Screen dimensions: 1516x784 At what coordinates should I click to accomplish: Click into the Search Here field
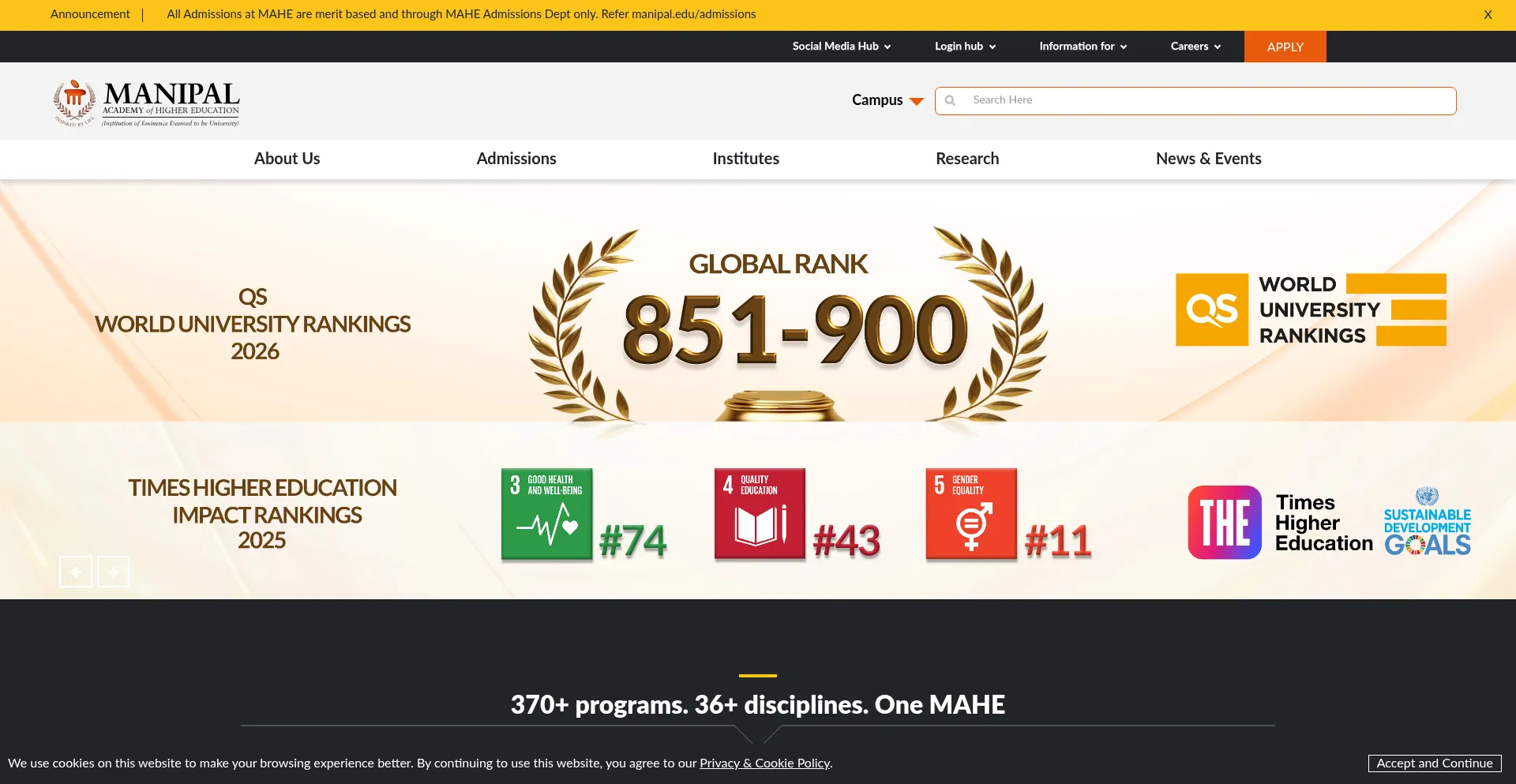point(1195,101)
